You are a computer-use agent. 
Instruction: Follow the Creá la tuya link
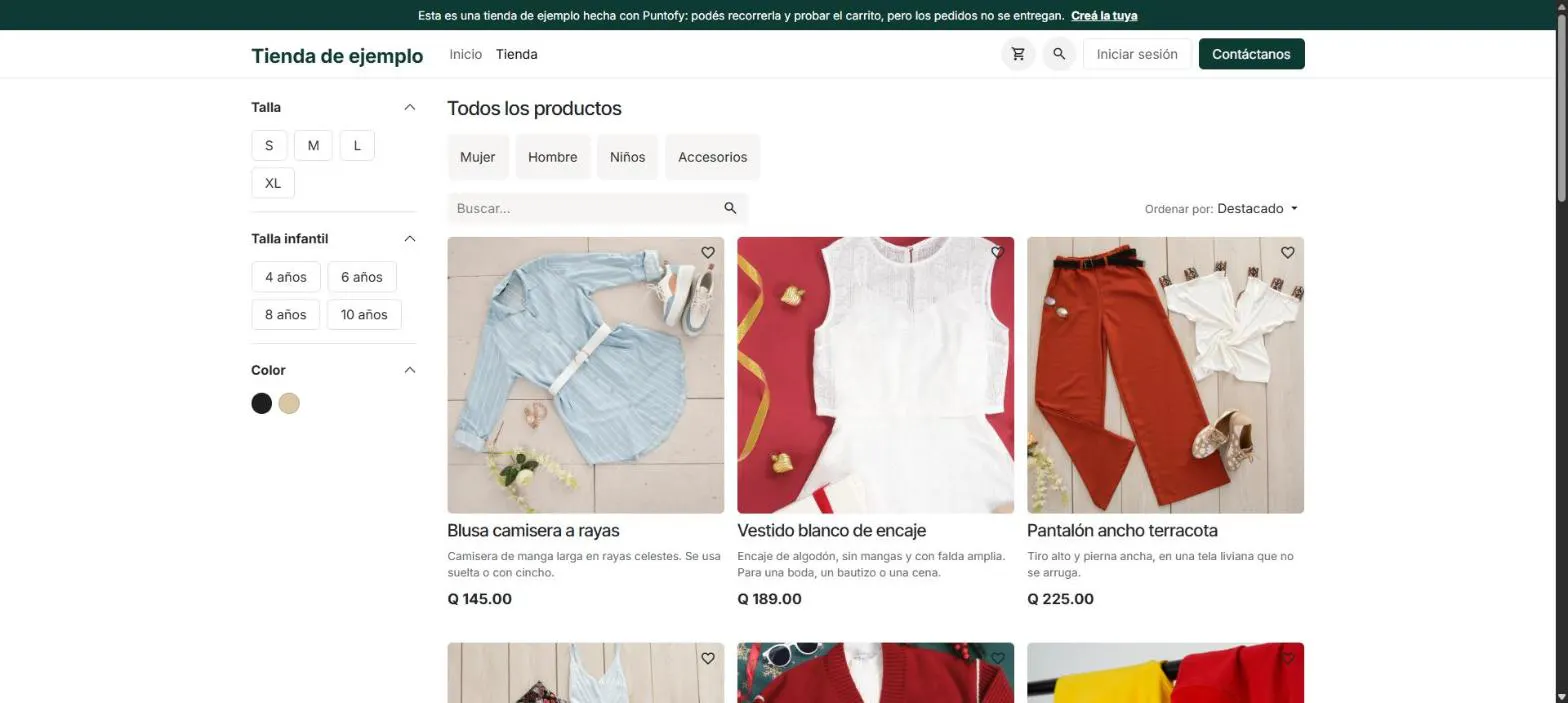pos(1104,15)
